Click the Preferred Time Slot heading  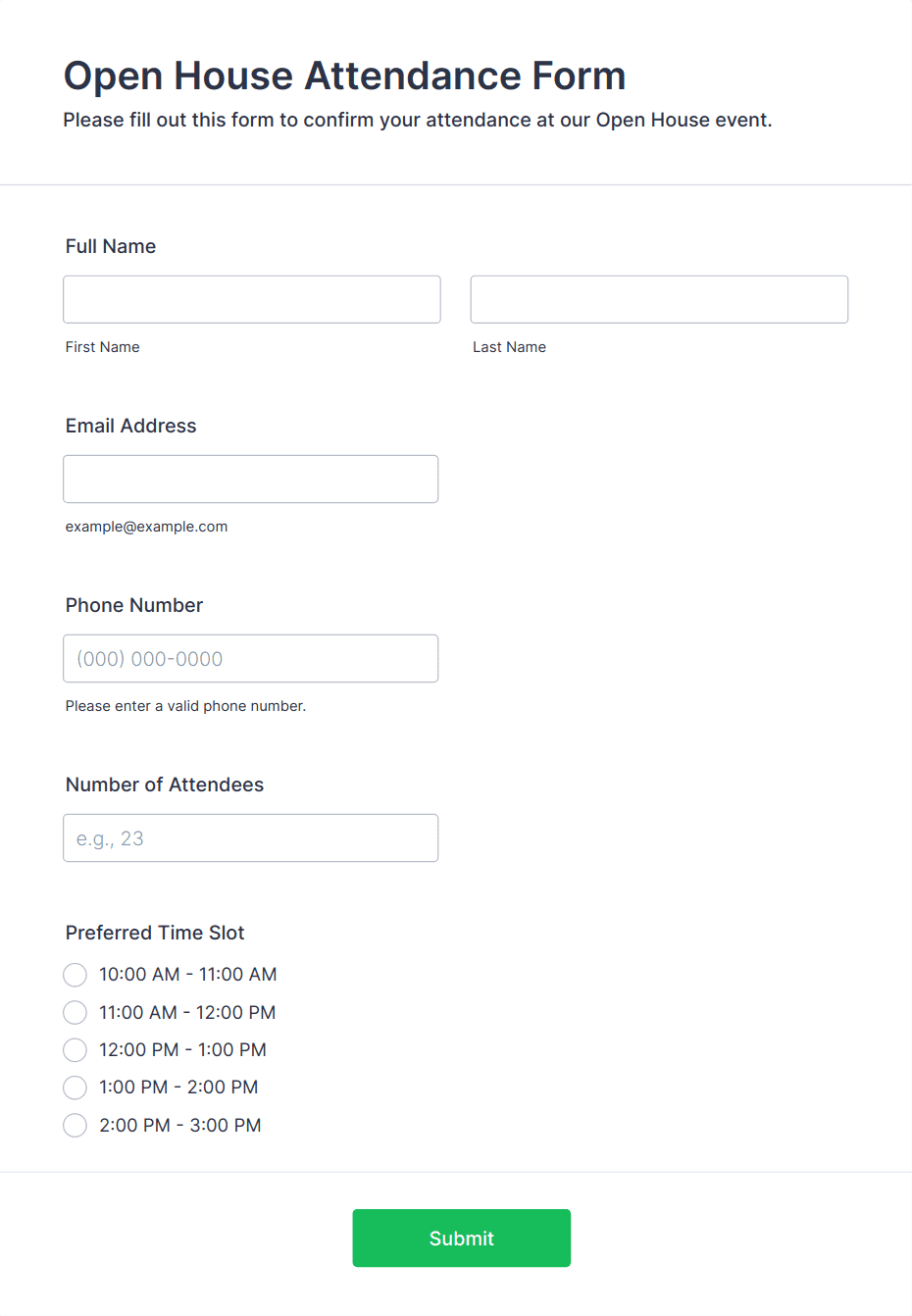[x=155, y=933]
